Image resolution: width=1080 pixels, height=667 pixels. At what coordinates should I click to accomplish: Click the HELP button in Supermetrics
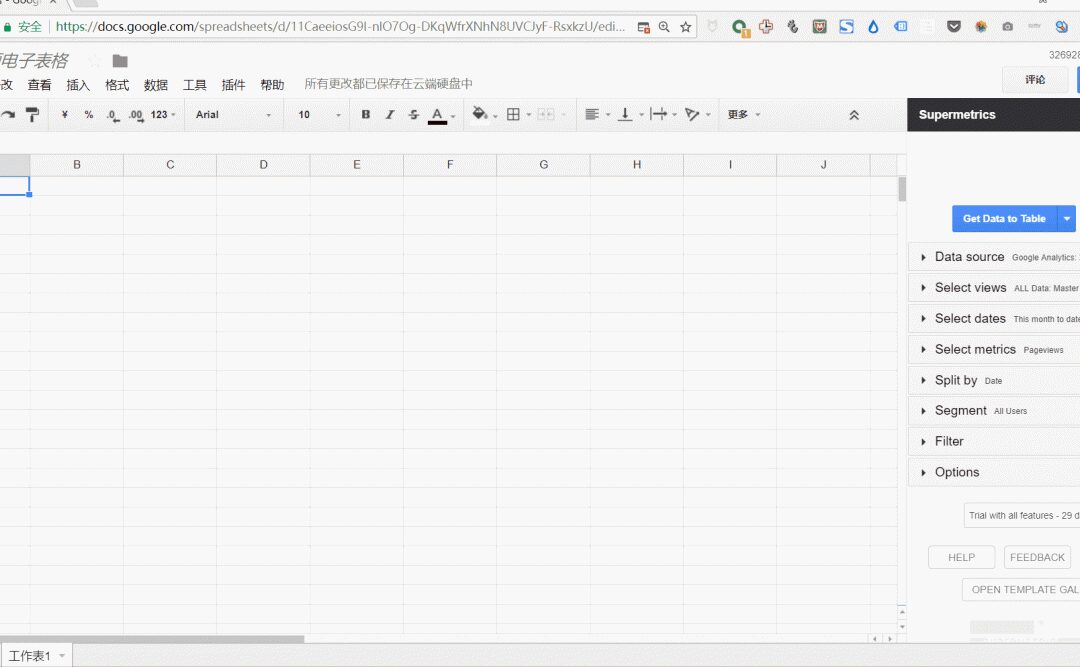(962, 557)
